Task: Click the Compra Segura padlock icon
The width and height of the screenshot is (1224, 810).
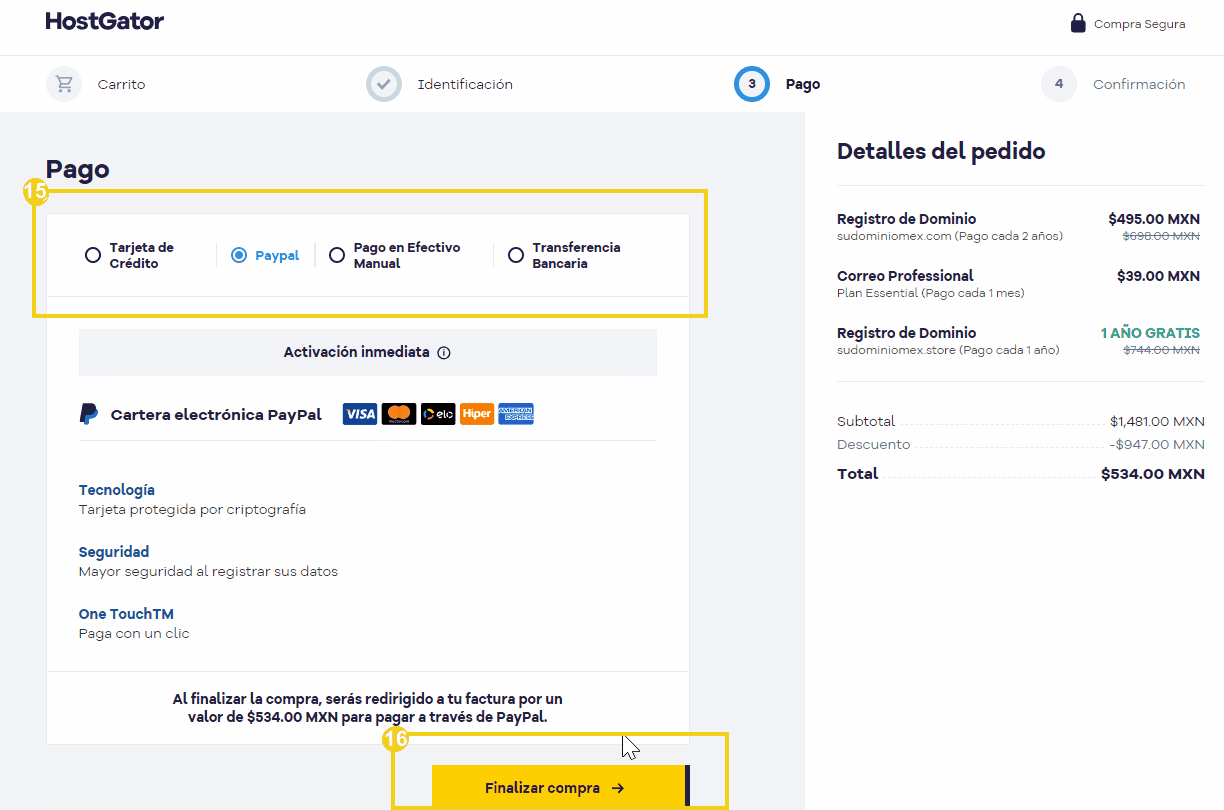Action: pos(1078,23)
